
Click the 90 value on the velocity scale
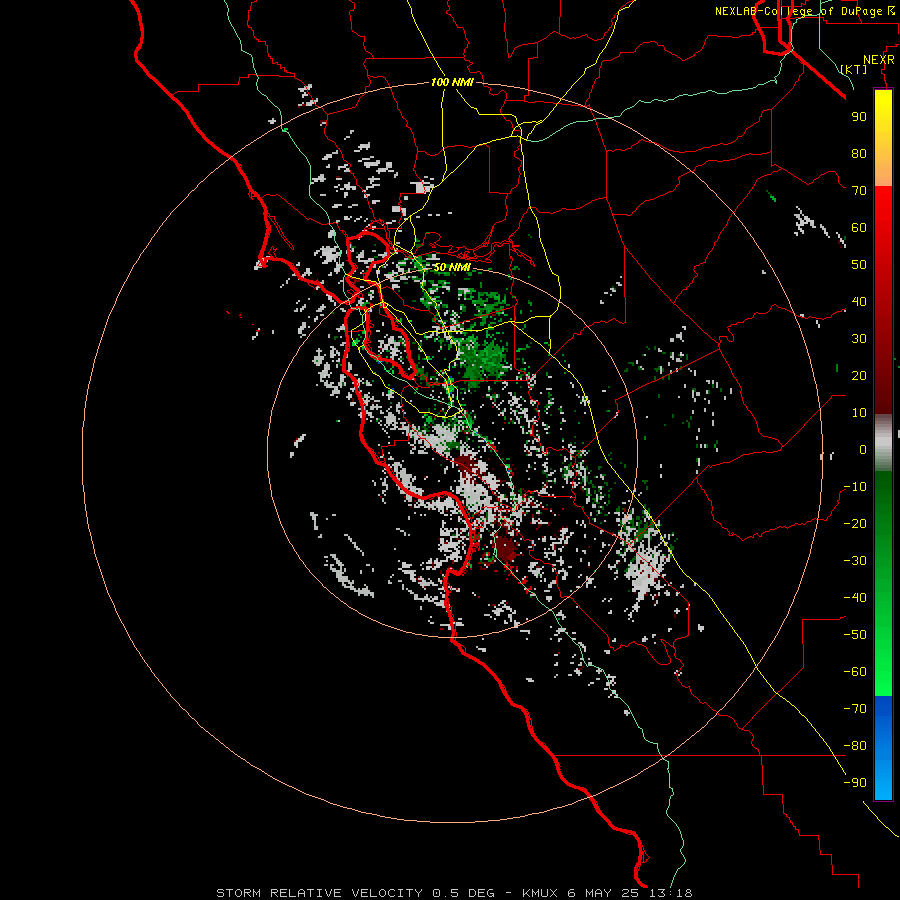pyautogui.click(x=859, y=117)
